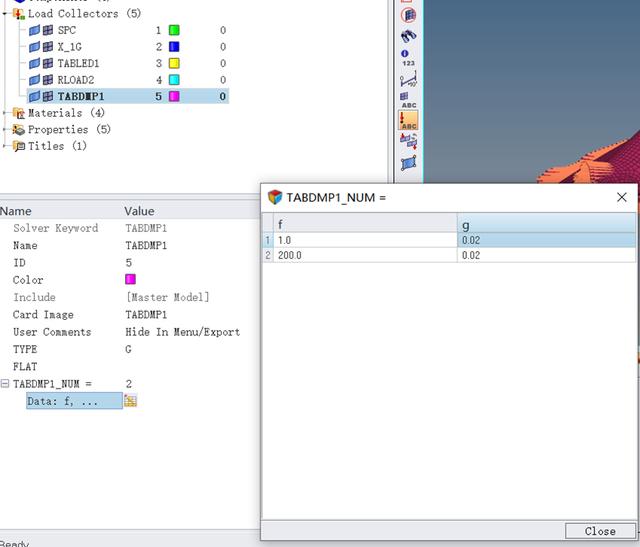Viewport: 640px width, 547px height.
Task: Click the magenta TABDMP1 tree color swatch
Action: coord(174,96)
